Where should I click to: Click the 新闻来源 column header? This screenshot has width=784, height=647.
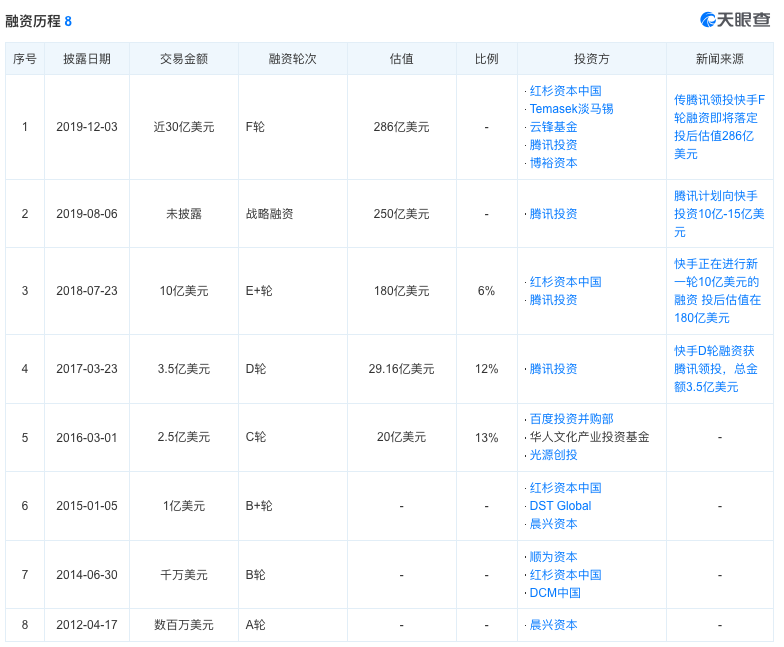pyautogui.click(x=720, y=59)
